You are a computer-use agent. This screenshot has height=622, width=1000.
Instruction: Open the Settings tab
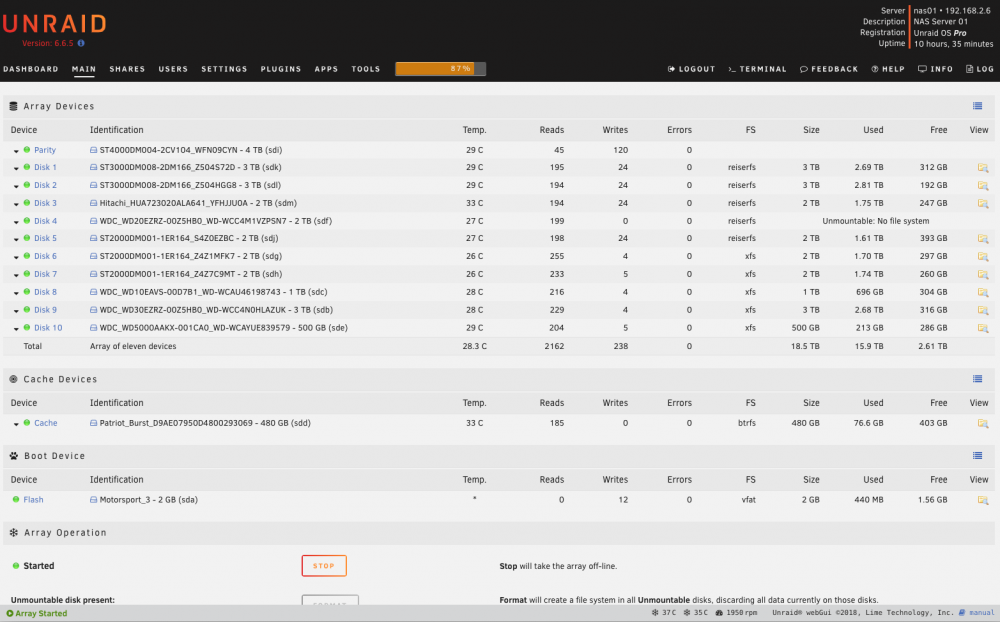[x=224, y=69]
